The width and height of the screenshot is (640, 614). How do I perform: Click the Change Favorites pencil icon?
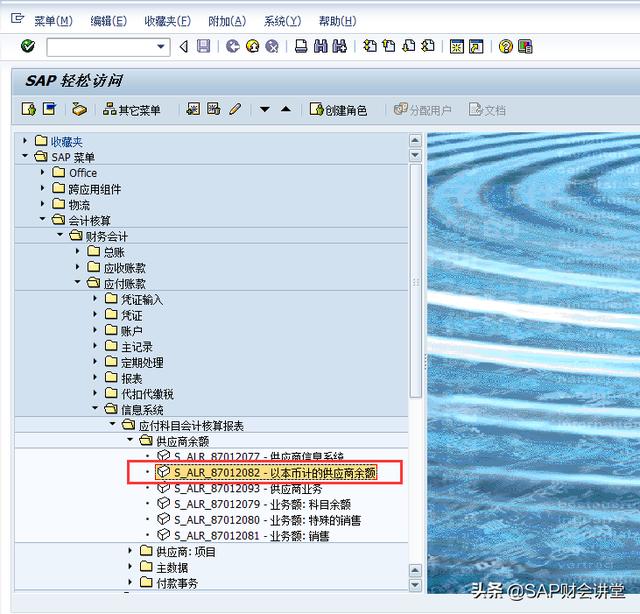[x=235, y=109]
